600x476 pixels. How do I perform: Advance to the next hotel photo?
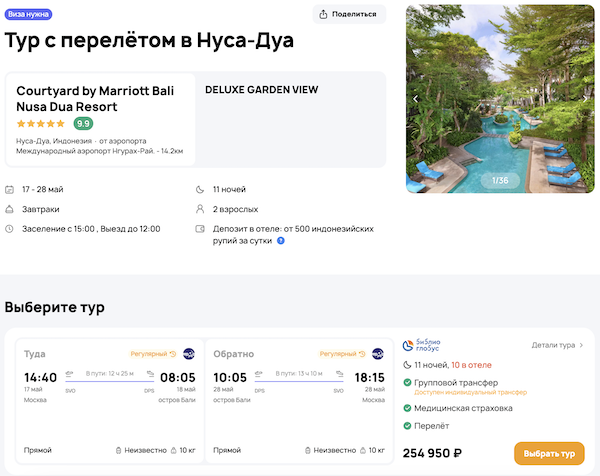tap(584, 99)
